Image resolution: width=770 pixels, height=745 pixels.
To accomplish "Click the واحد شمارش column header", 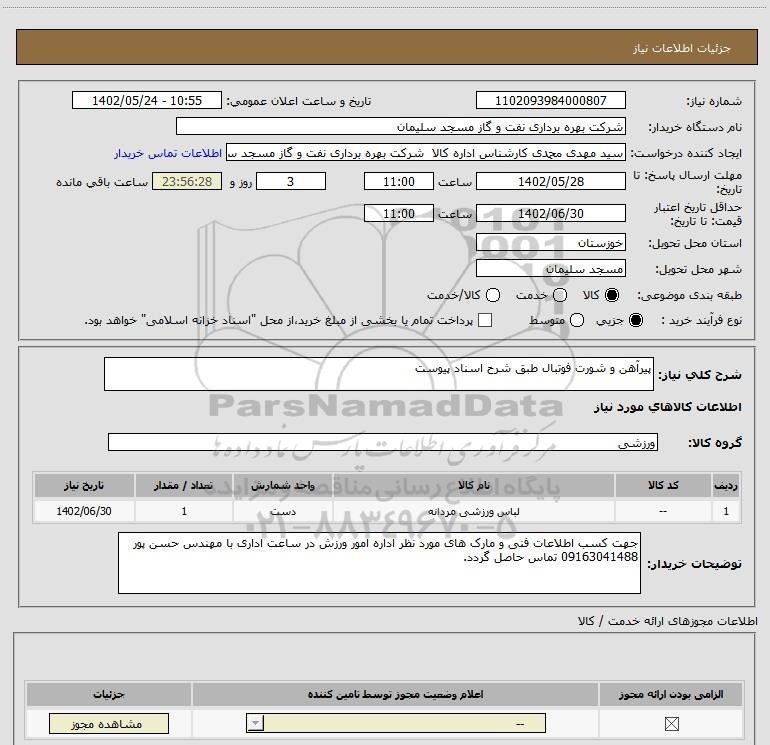I will (x=283, y=485).
